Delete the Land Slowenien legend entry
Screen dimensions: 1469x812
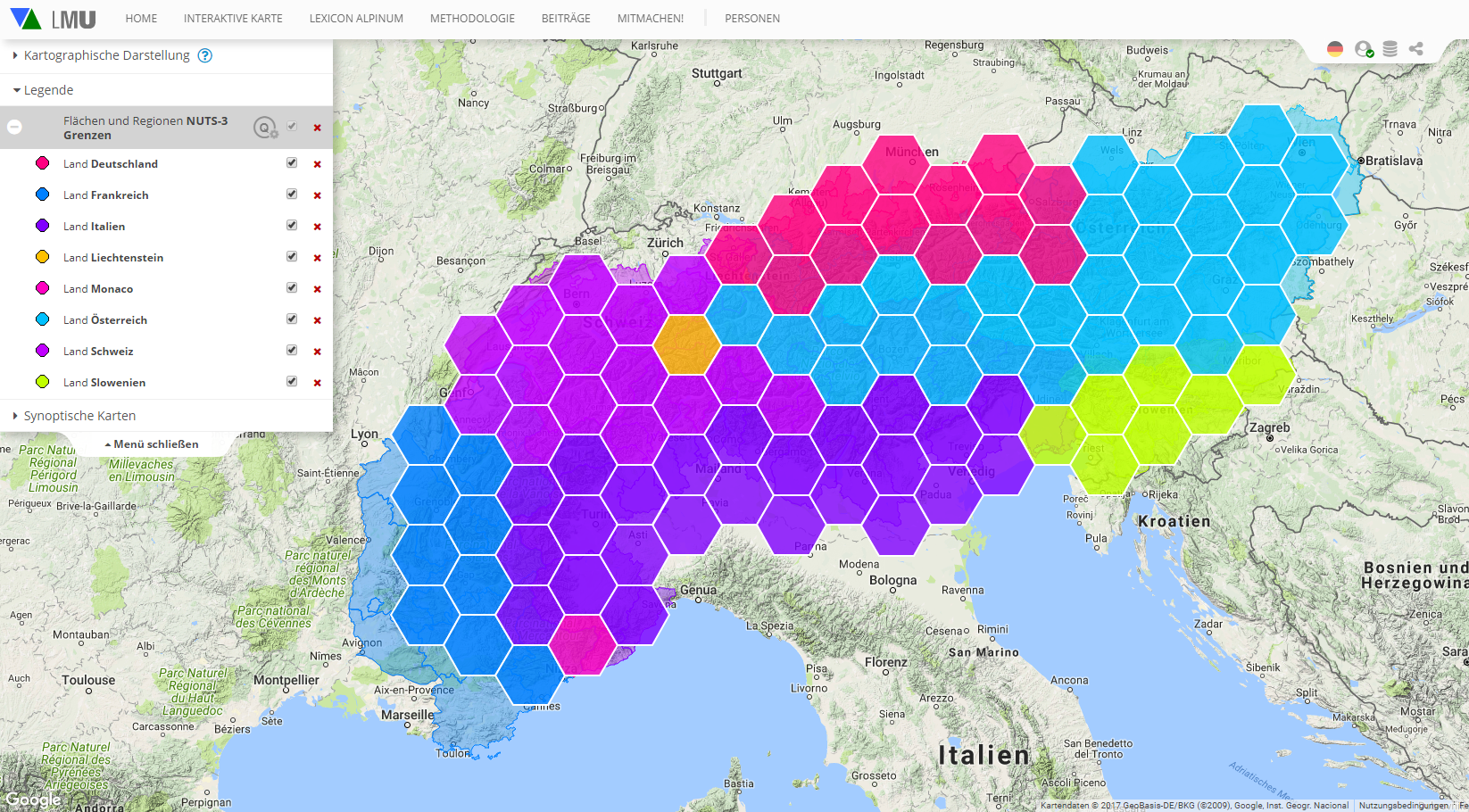tap(317, 383)
